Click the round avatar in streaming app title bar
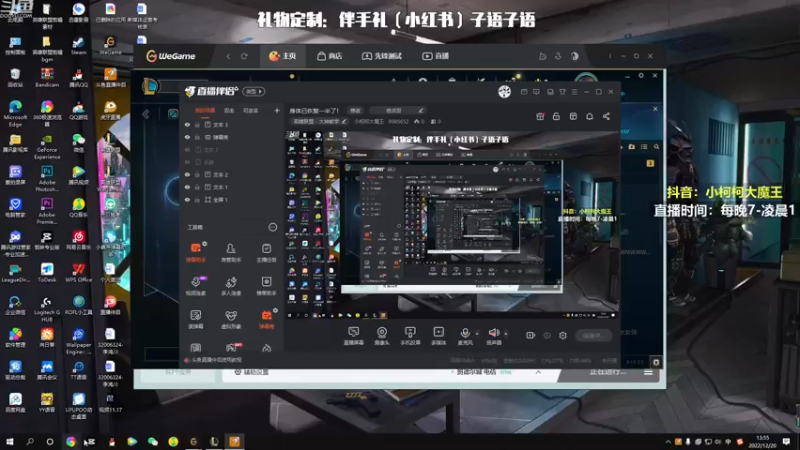The height and width of the screenshot is (450, 800). (504, 91)
